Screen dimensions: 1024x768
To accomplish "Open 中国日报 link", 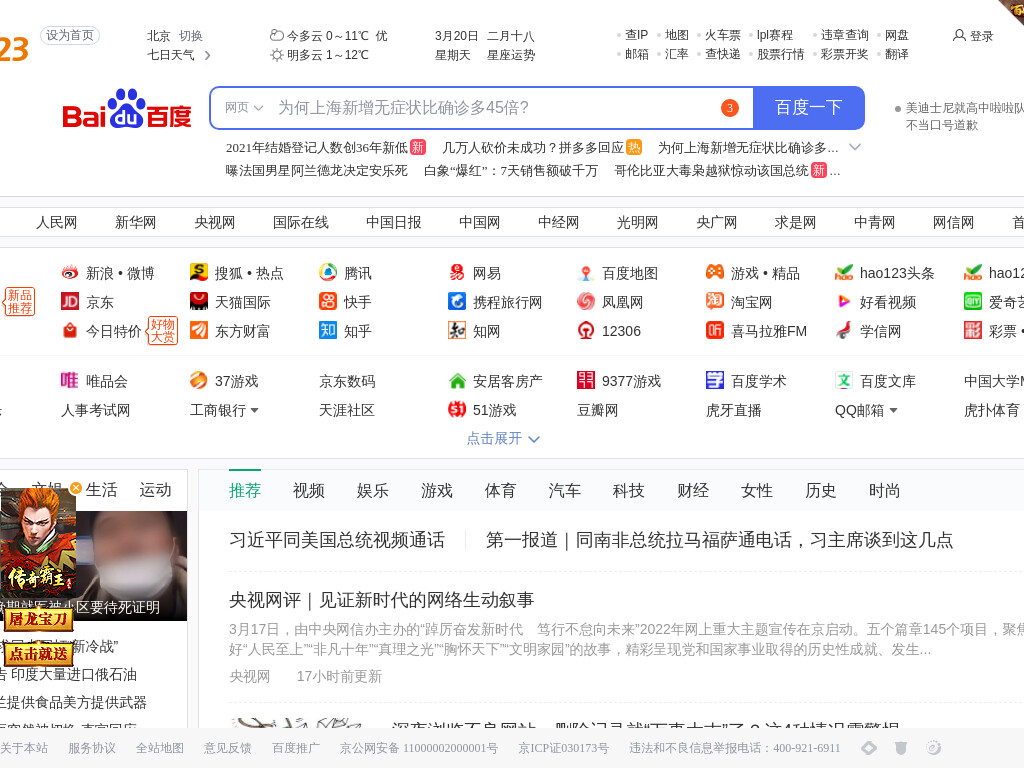I will click(394, 223).
